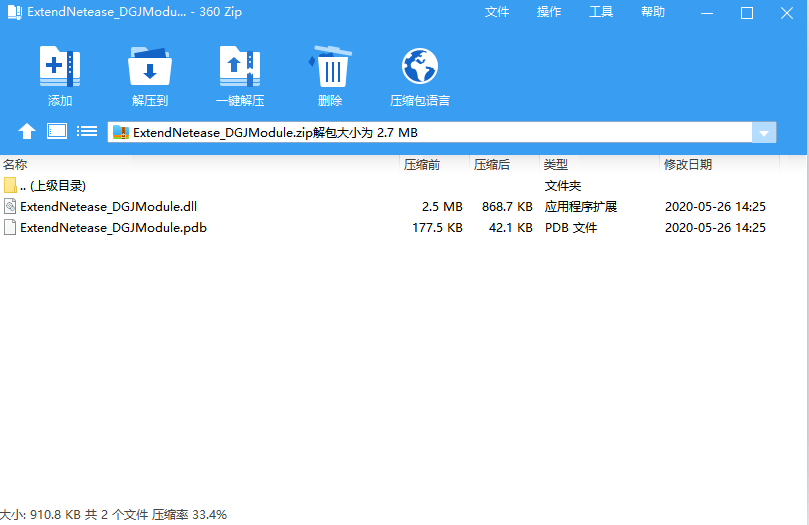Click the 42.1 KB compressed size cell
The image size is (809, 525).
(x=511, y=228)
